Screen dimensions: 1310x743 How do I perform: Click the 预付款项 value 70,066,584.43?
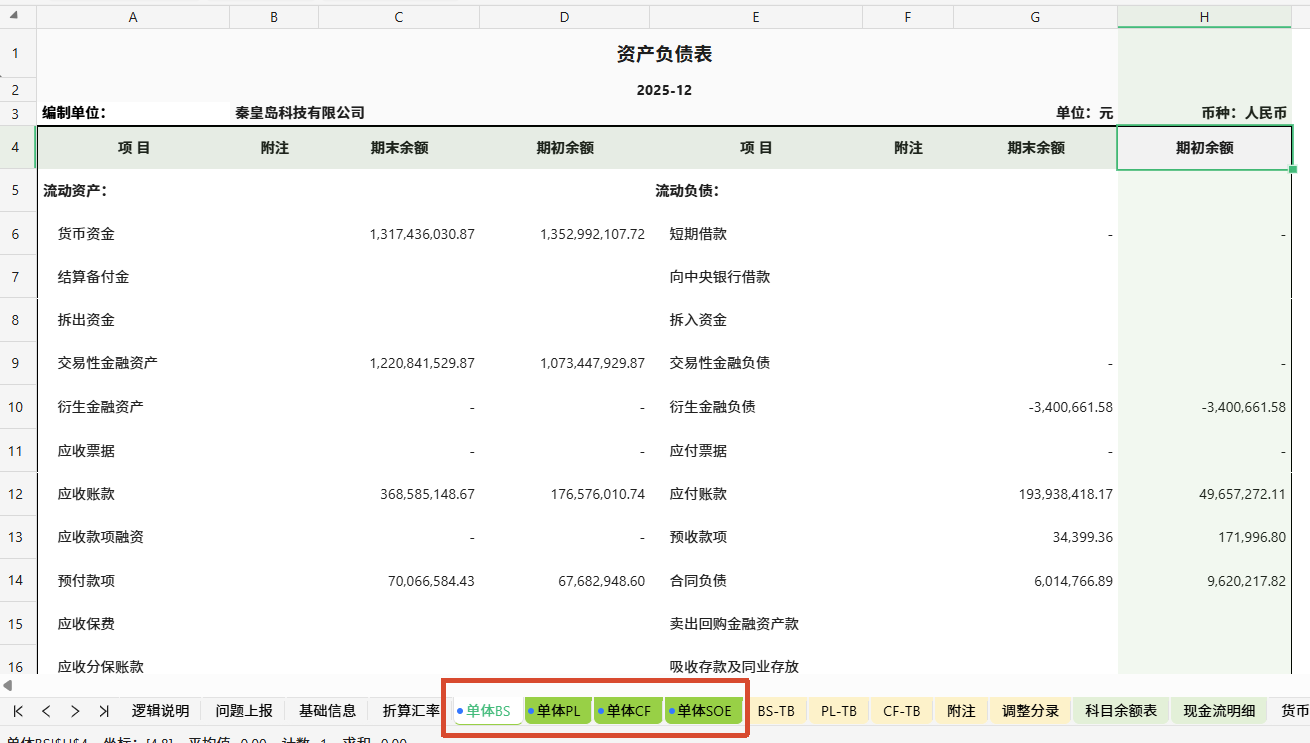pos(431,581)
